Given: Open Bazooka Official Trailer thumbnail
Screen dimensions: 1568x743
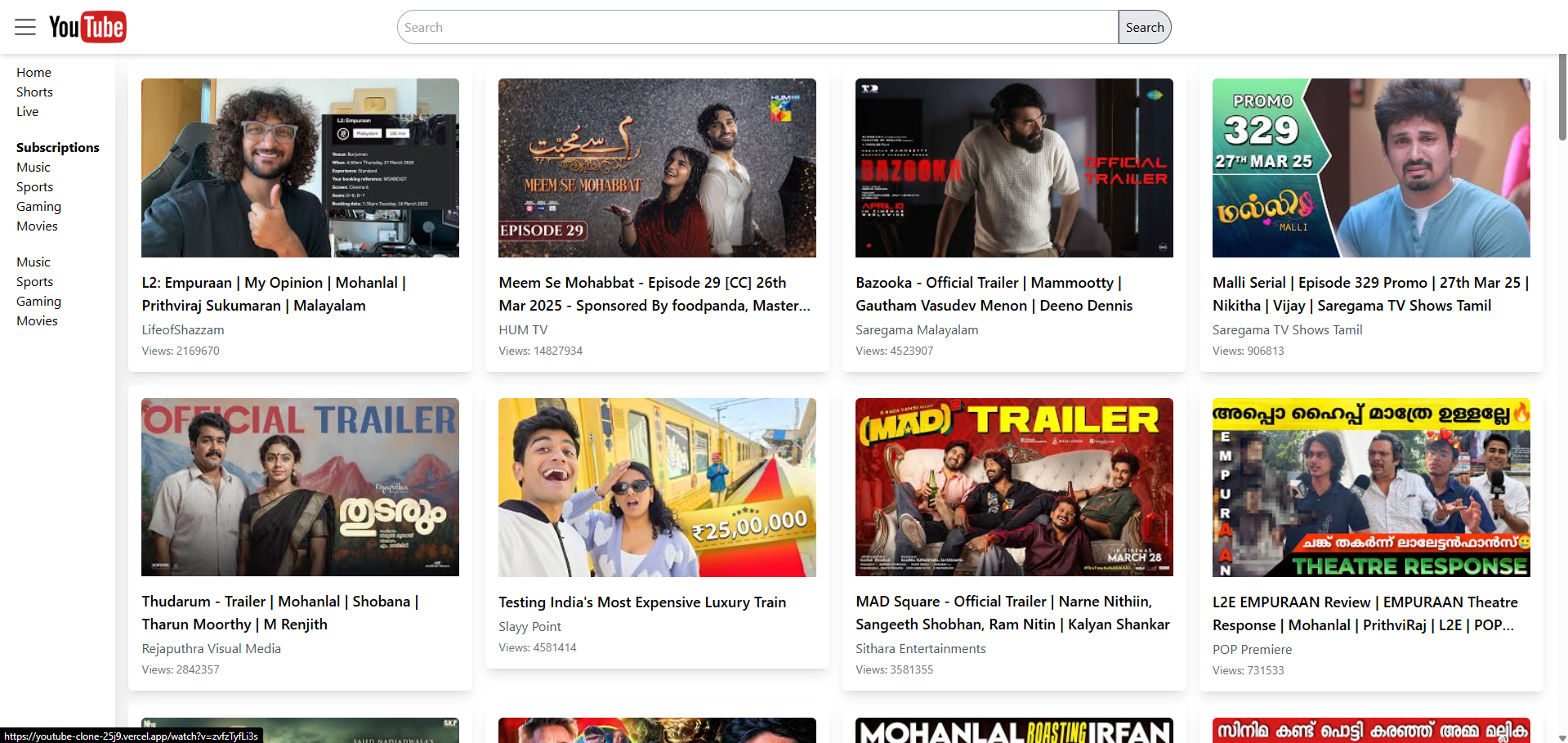Looking at the screenshot, I should [x=1014, y=168].
